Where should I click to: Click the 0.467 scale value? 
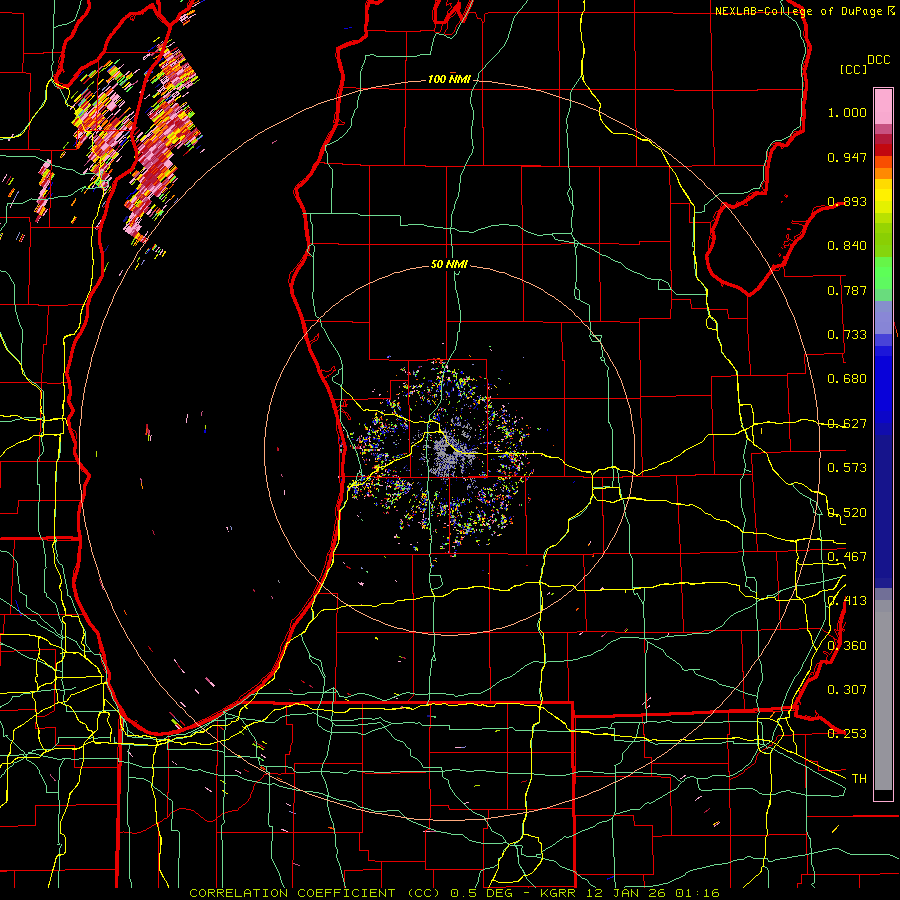pyautogui.click(x=847, y=557)
